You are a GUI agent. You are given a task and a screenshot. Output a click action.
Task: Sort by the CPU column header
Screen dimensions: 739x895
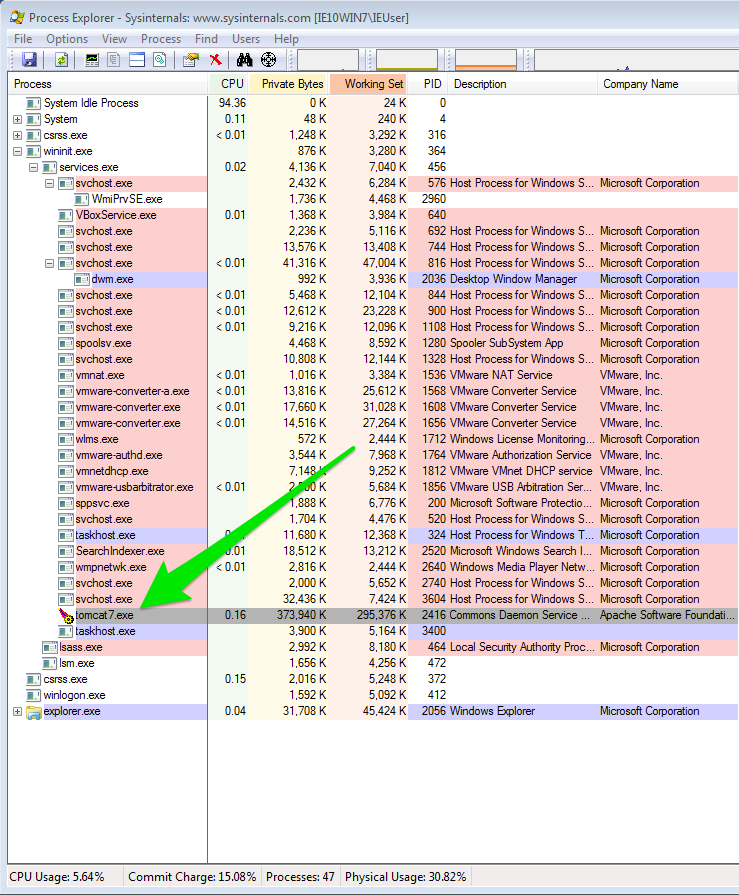coord(228,84)
